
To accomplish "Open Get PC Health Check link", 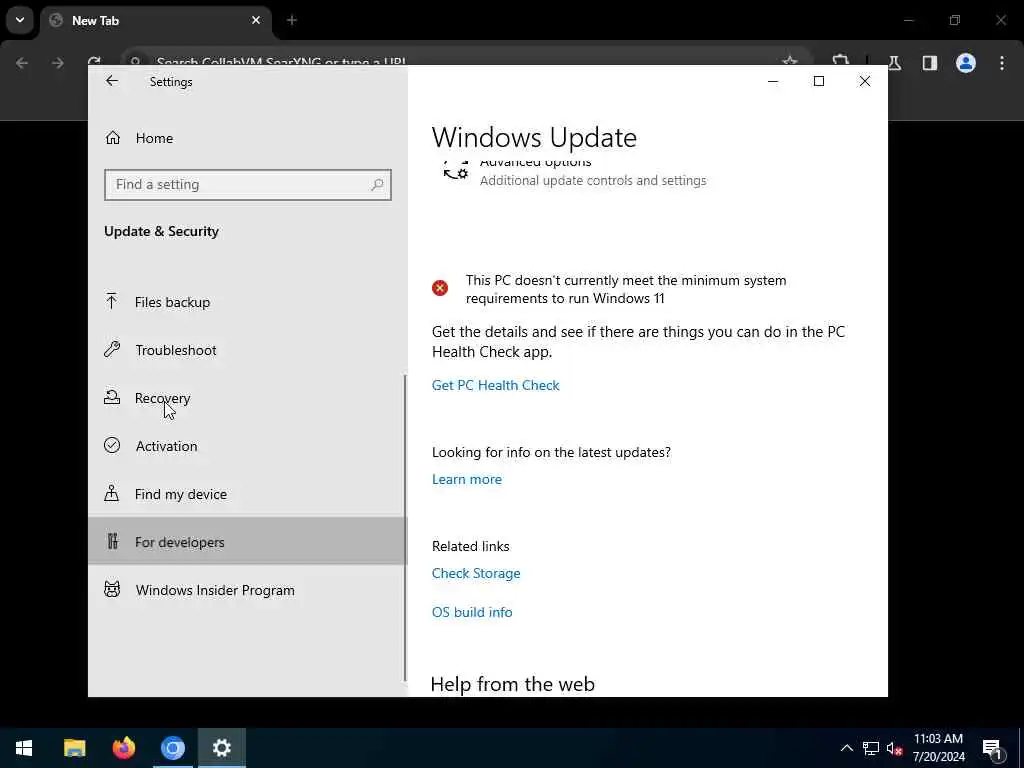I will click(x=496, y=385).
